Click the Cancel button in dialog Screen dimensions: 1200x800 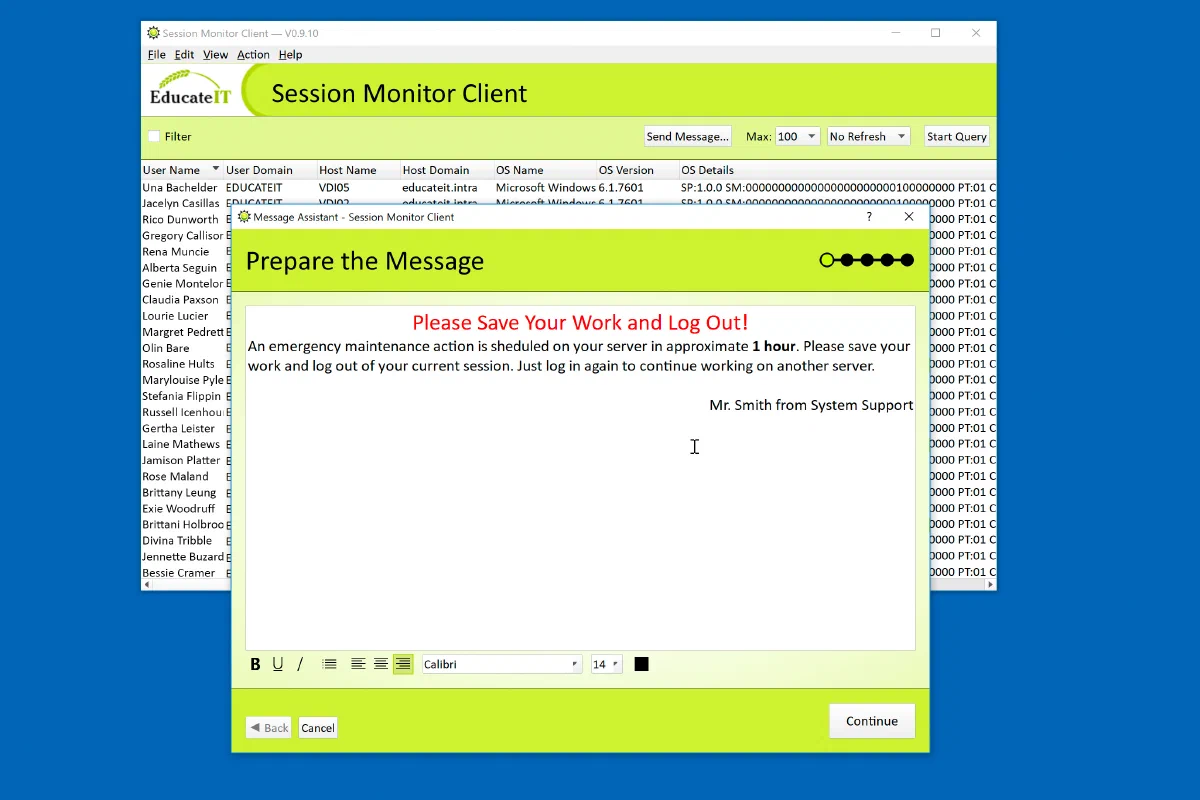[318, 728]
